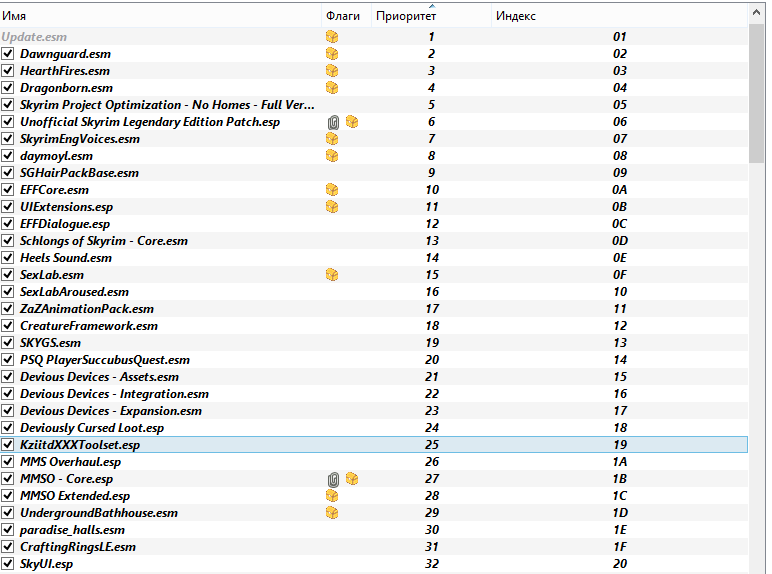Image resolution: width=772 pixels, height=574 pixels.
Task: Click the archive icon in Dragonborn.esm row
Action: tap(332, 88)
